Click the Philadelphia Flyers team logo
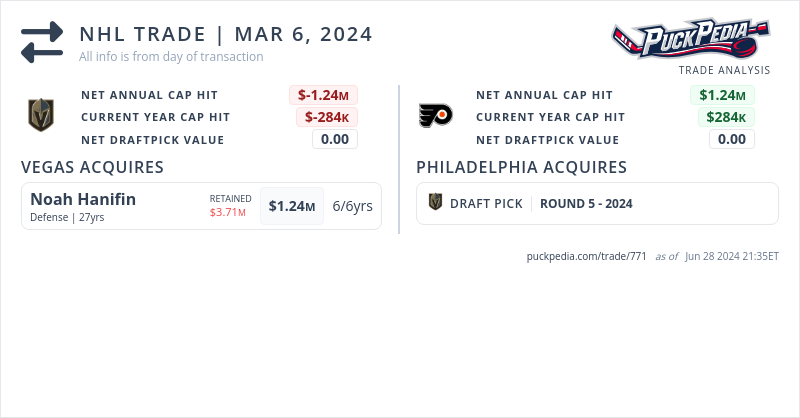The image size is (800, 418). (435, 116)
